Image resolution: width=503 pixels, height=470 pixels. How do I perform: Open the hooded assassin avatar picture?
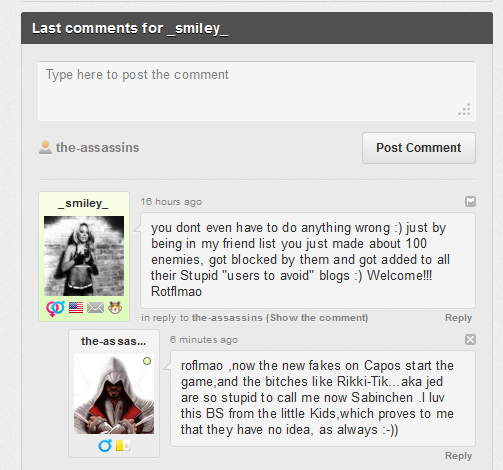tap(114, 394)
